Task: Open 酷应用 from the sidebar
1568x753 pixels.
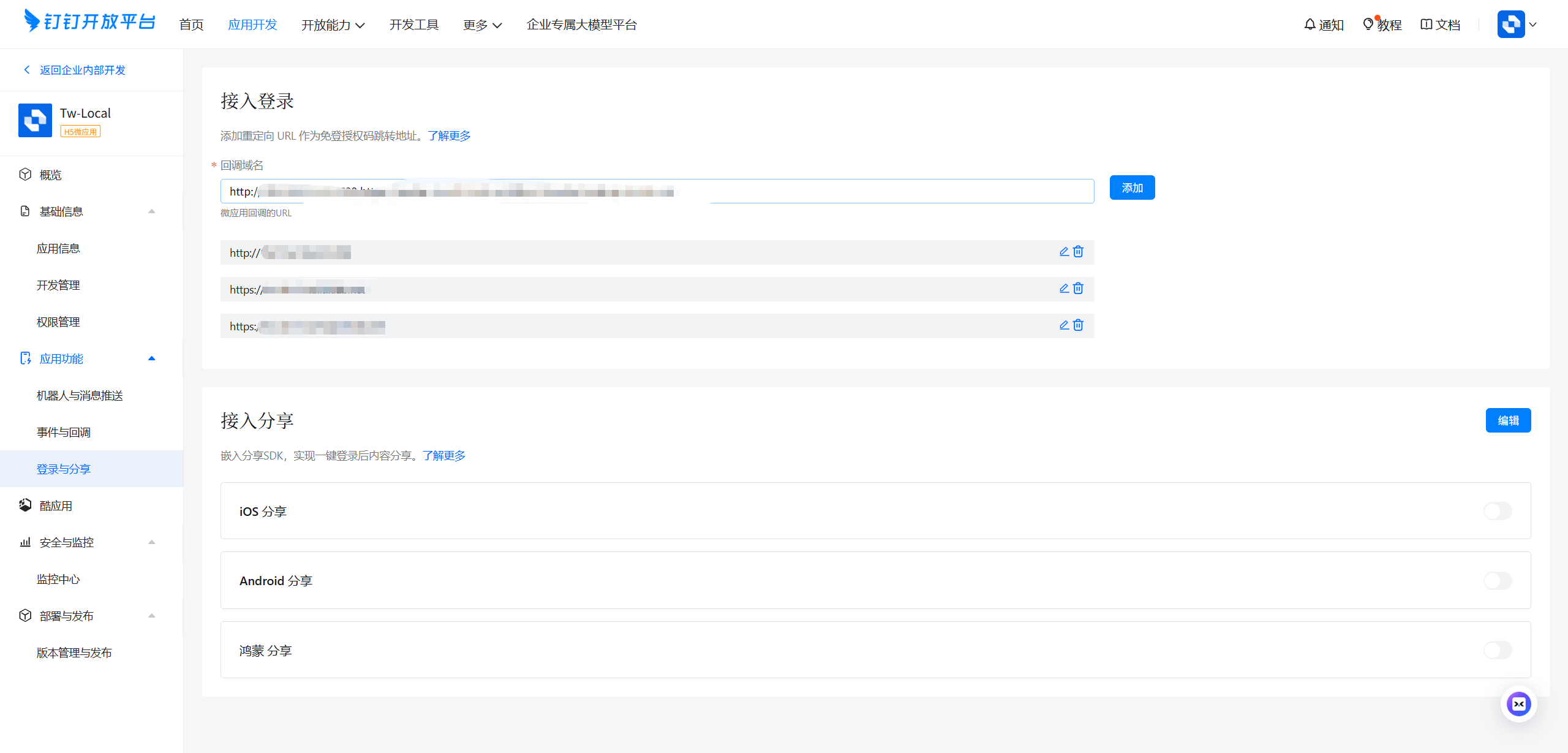Action: [55, 505]
